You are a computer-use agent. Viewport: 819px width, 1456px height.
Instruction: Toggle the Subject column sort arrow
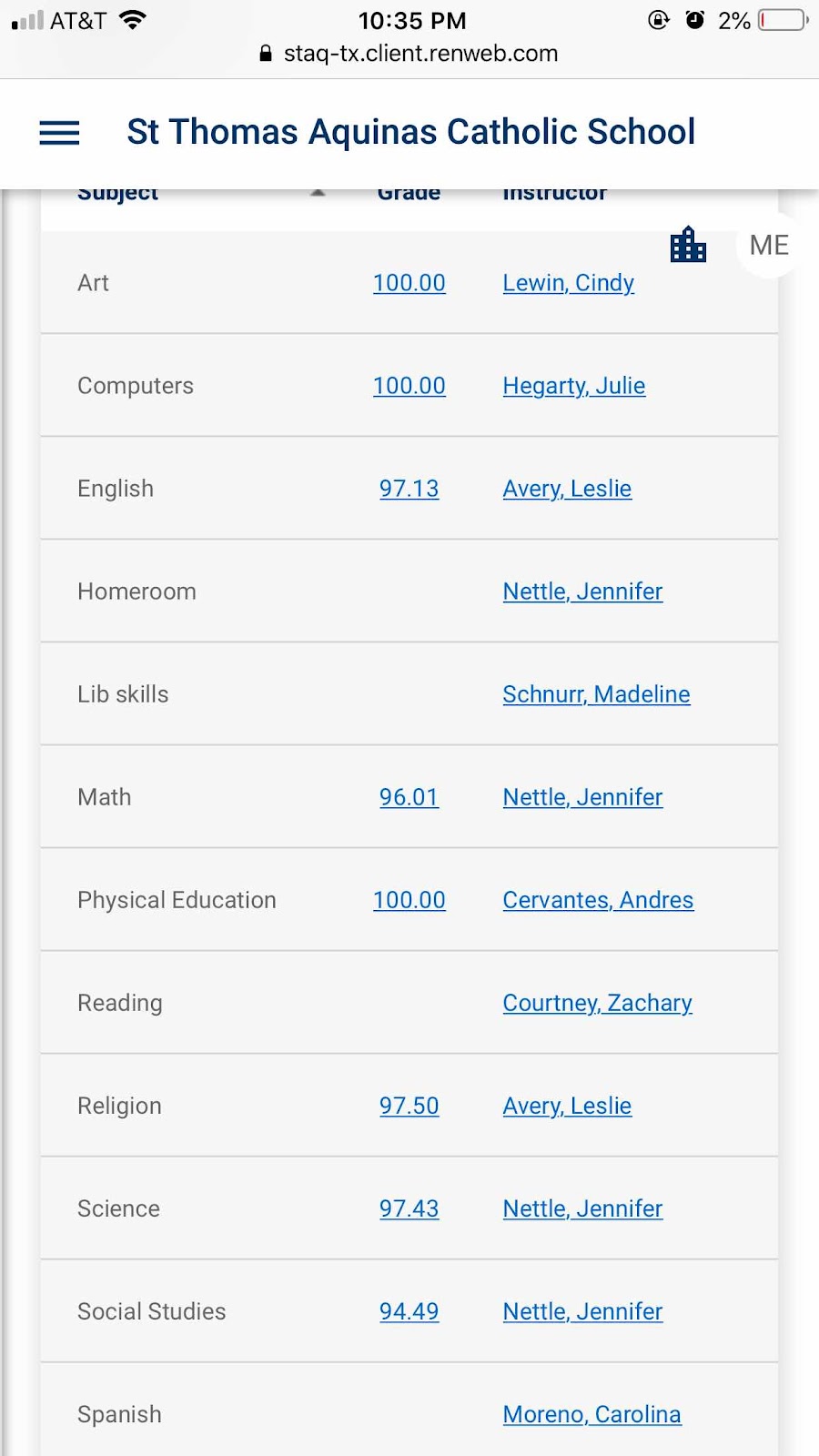pos(318,193)
